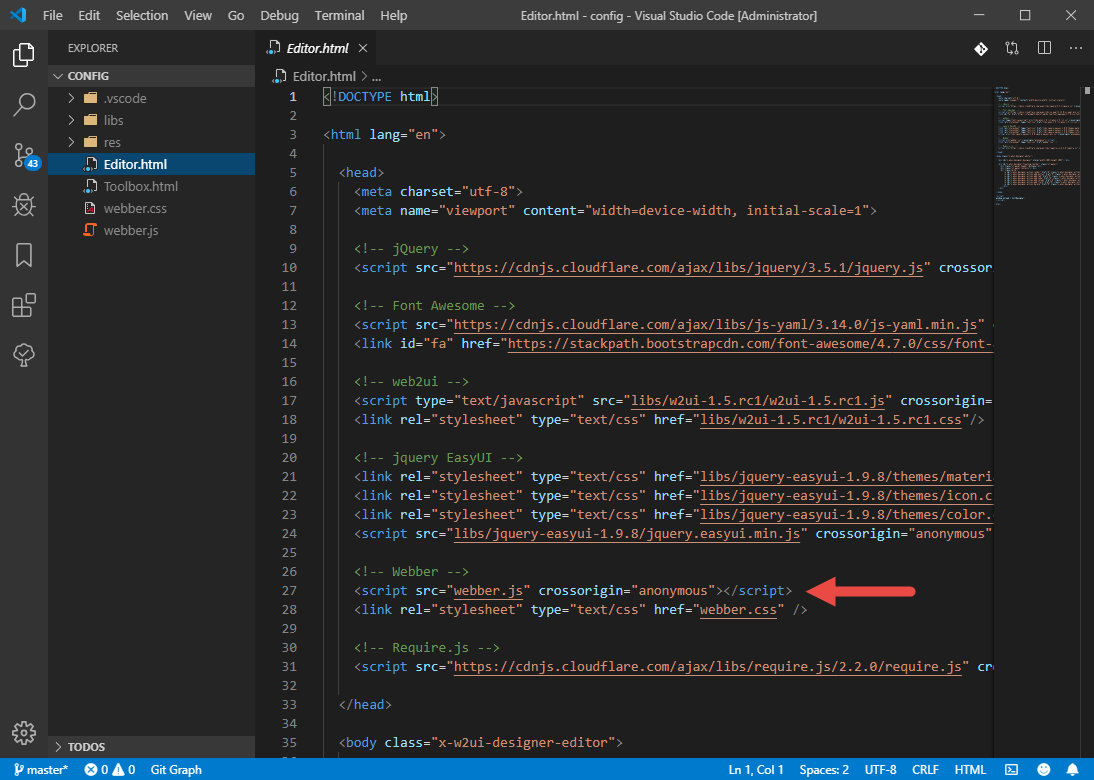Click the w2ui-1.5.rc1.css link on line 18
Image resolution: width=1094 pixels, height=780 pixels.
point(830,419)
